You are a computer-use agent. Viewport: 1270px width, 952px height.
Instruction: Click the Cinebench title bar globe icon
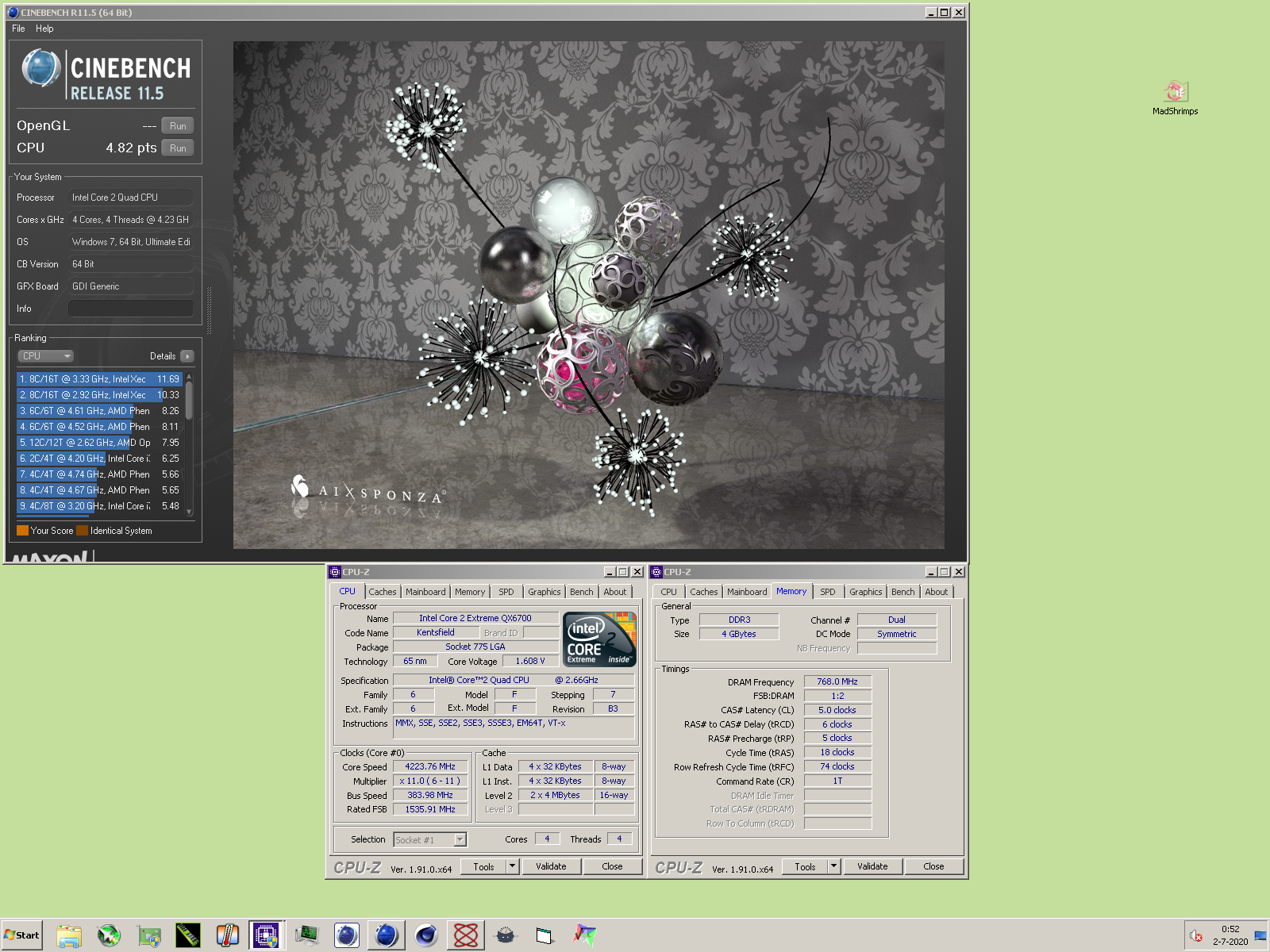pyautogui.click(x=13, y=12)
